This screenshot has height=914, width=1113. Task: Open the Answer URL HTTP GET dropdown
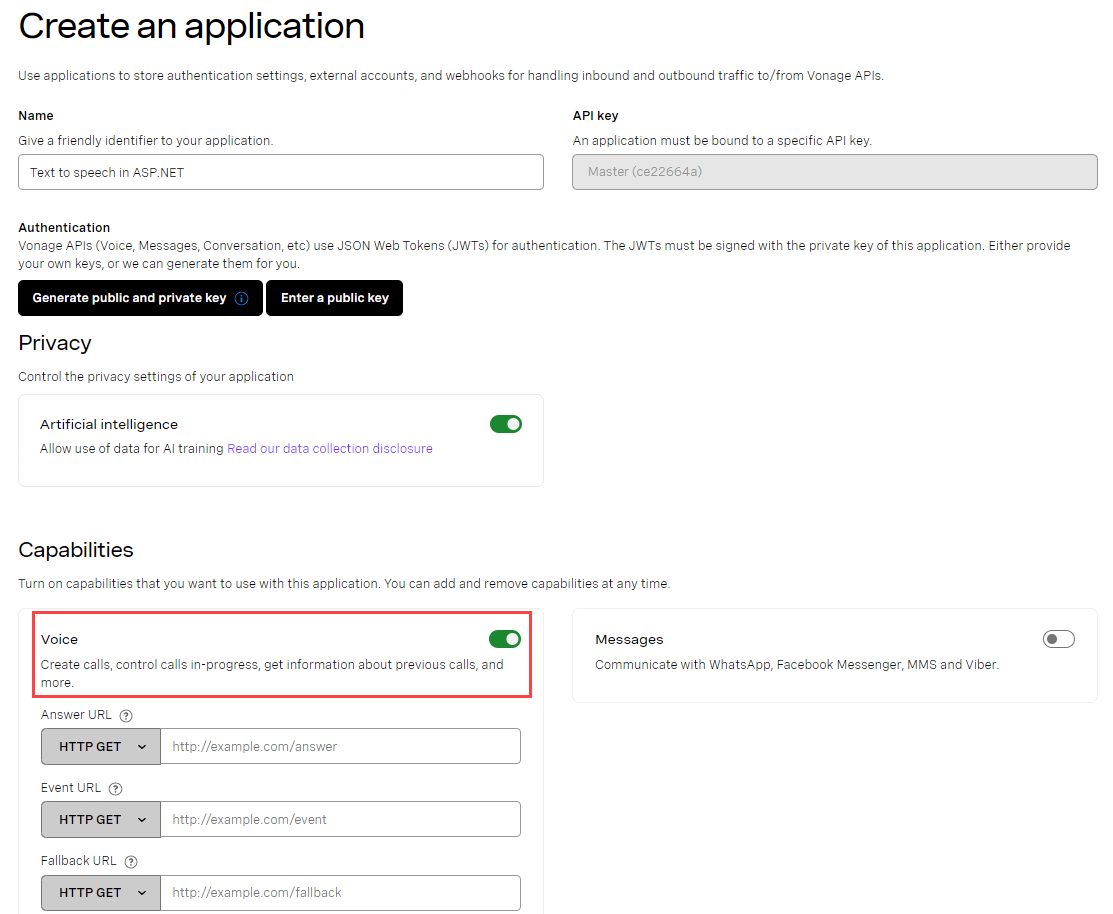[101, 747]
